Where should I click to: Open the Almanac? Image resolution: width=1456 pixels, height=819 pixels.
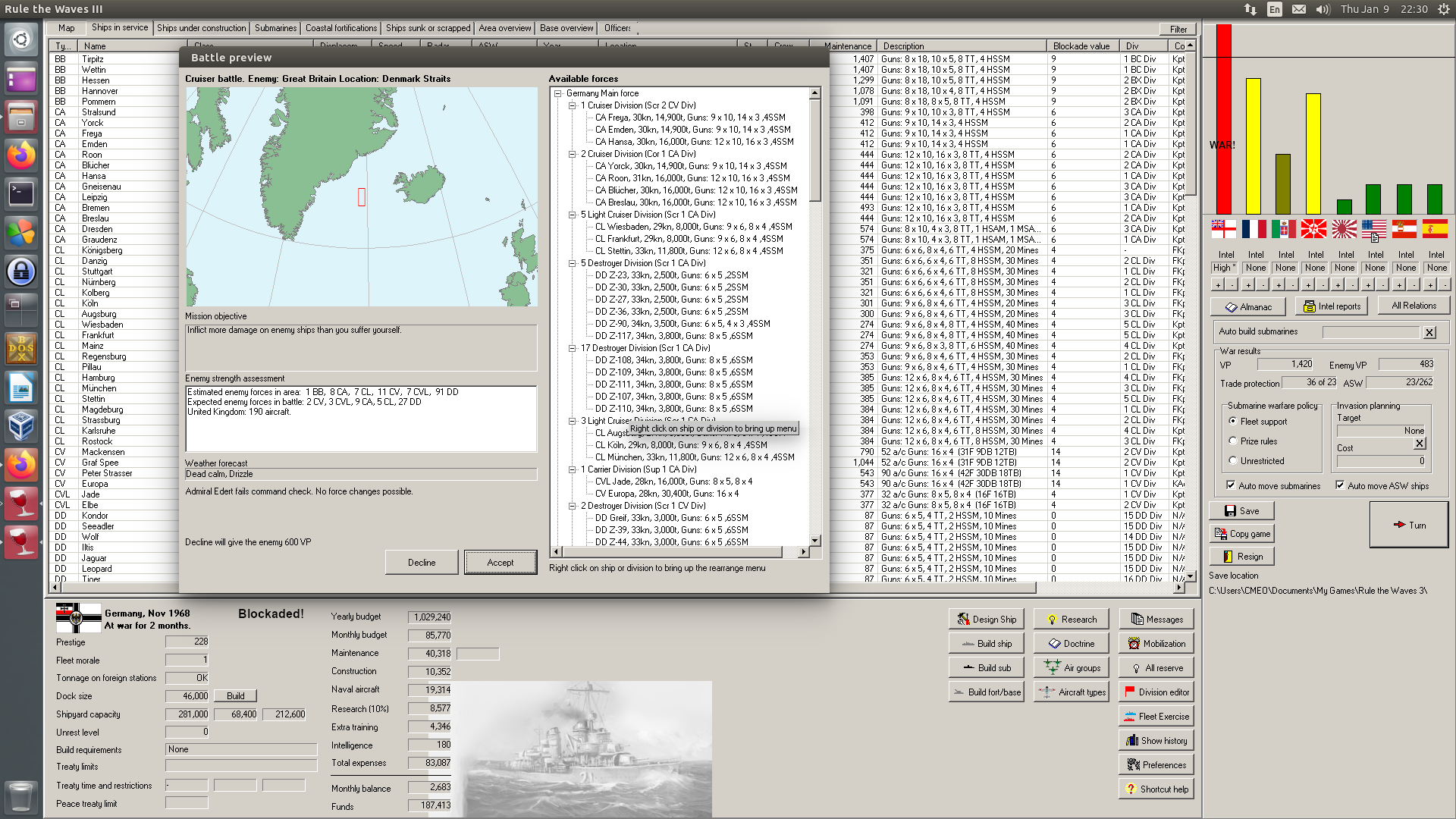pyautogui.click(x=1248, y=307)
